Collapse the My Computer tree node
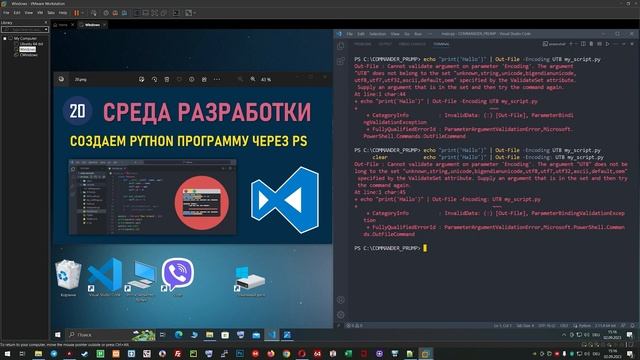Image resolution: width=640 pixels, height=360 pixels. [5, 38]
